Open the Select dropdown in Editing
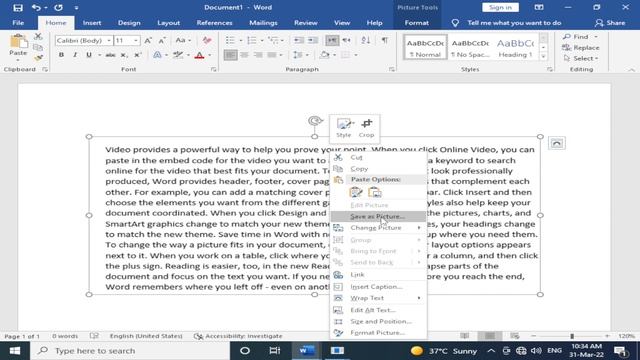640x360 pixels. [581, 58]
